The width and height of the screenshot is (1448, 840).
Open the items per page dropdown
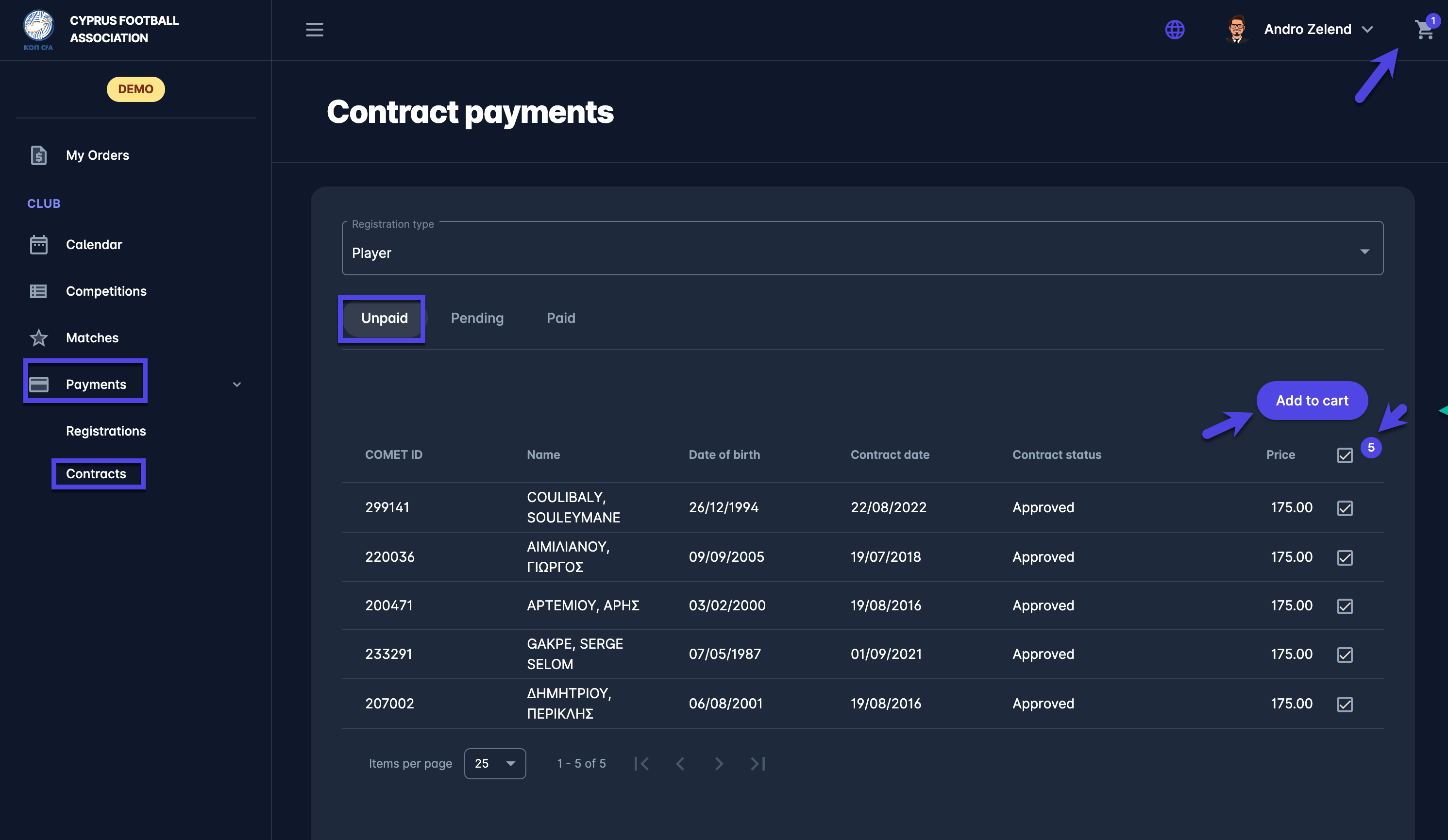[x=495, y=764]
